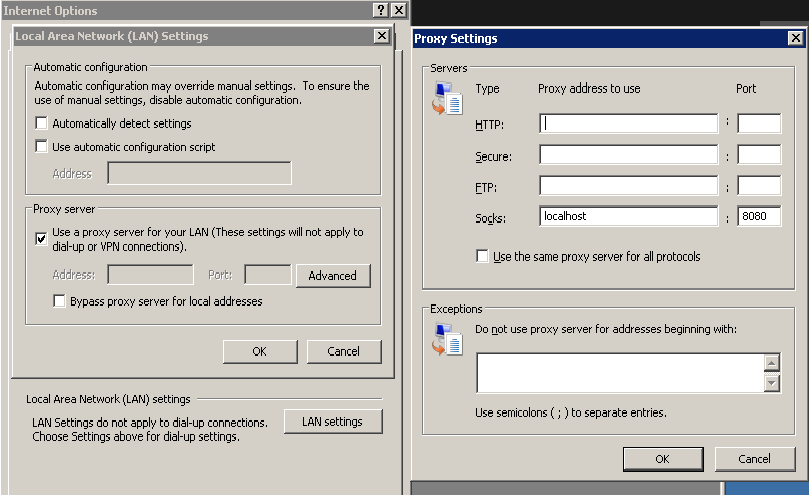Check Use the same proxy server for all protocols
This screenshot has height=495, width=809.
pyautogui.click(x=482, y=256)
